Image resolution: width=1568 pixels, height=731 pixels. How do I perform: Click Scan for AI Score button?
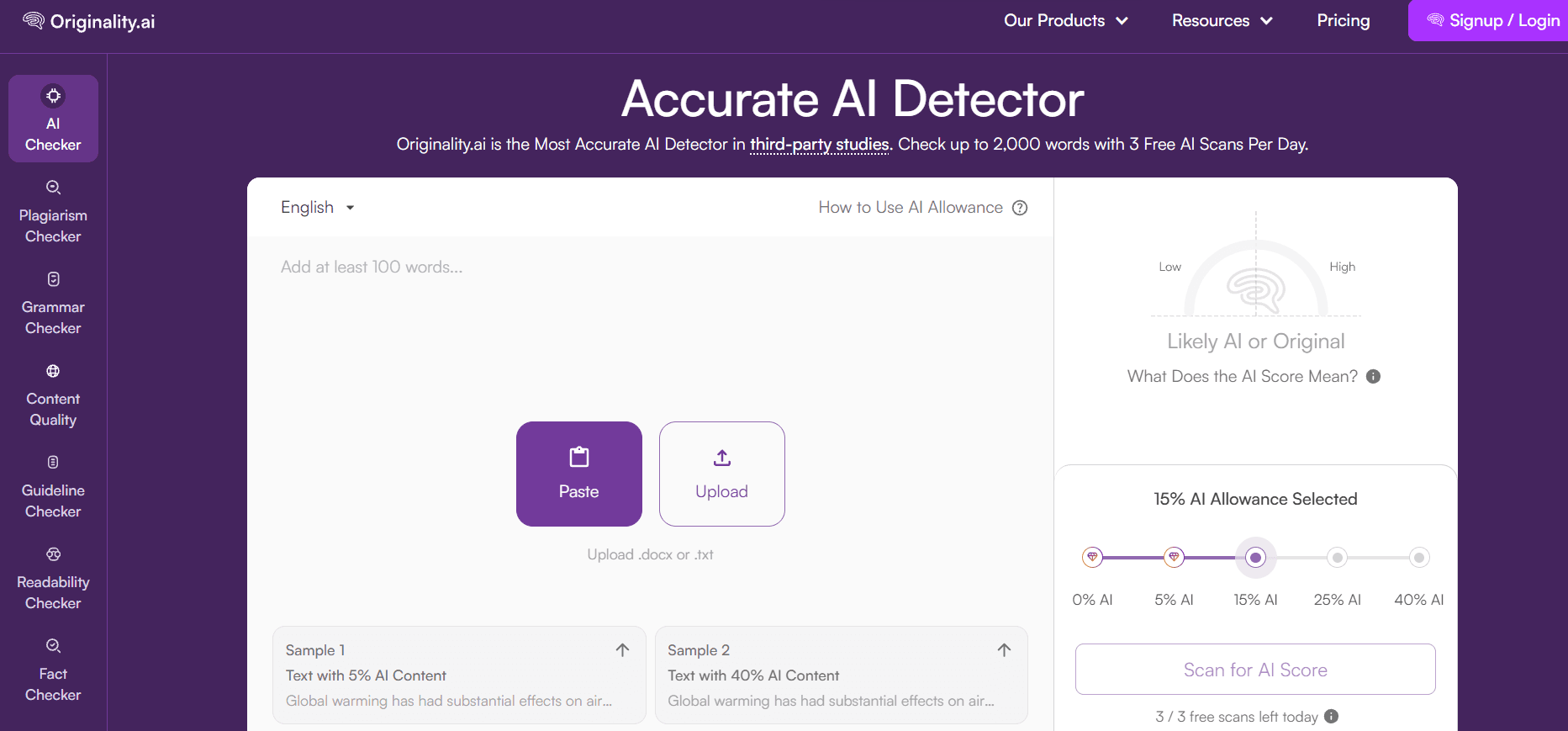click(1255, 670)
